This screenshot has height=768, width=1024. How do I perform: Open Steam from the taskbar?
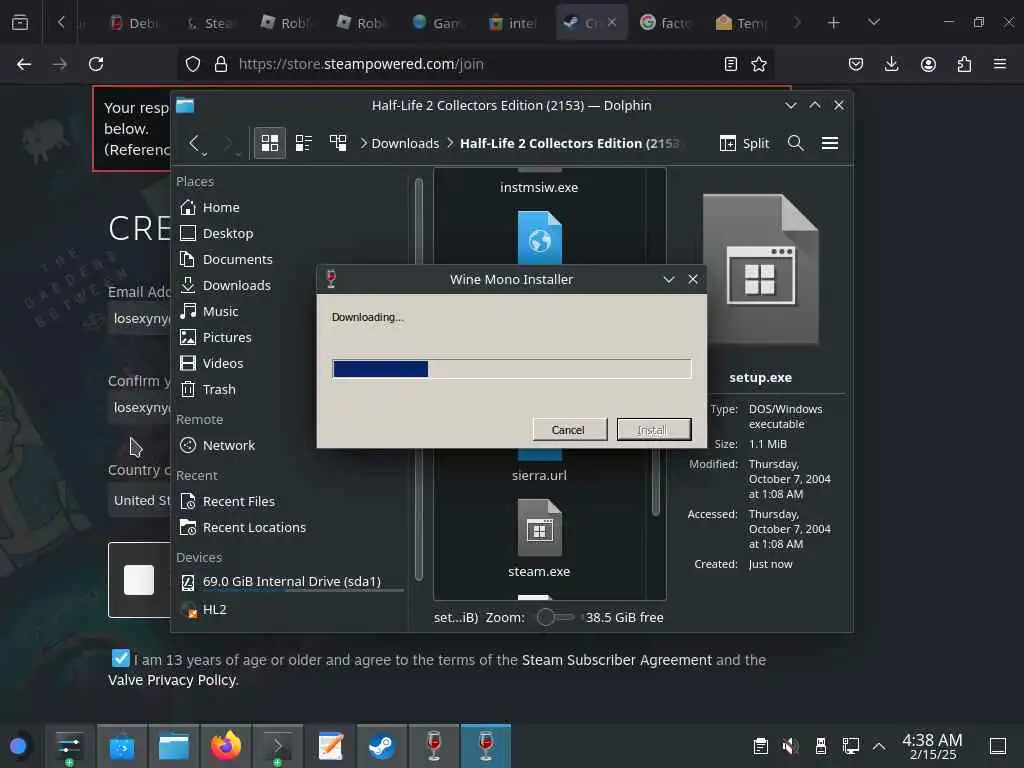point(382,746)
